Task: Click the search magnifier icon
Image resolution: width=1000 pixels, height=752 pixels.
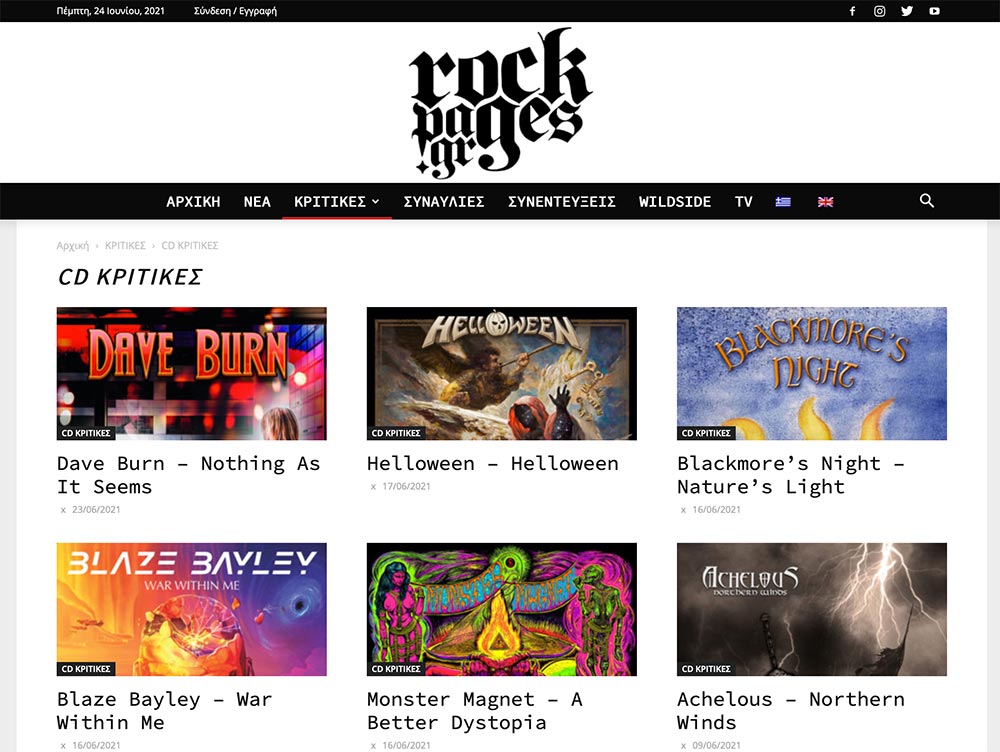Action: [x=927, y=201]
